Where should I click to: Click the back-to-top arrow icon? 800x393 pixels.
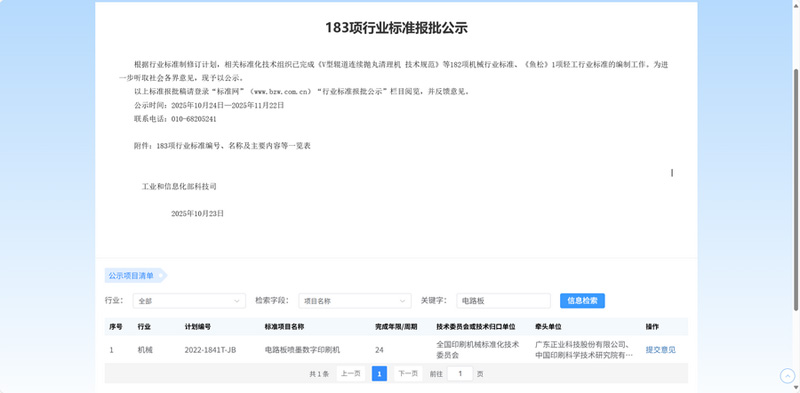coord(787,376)
